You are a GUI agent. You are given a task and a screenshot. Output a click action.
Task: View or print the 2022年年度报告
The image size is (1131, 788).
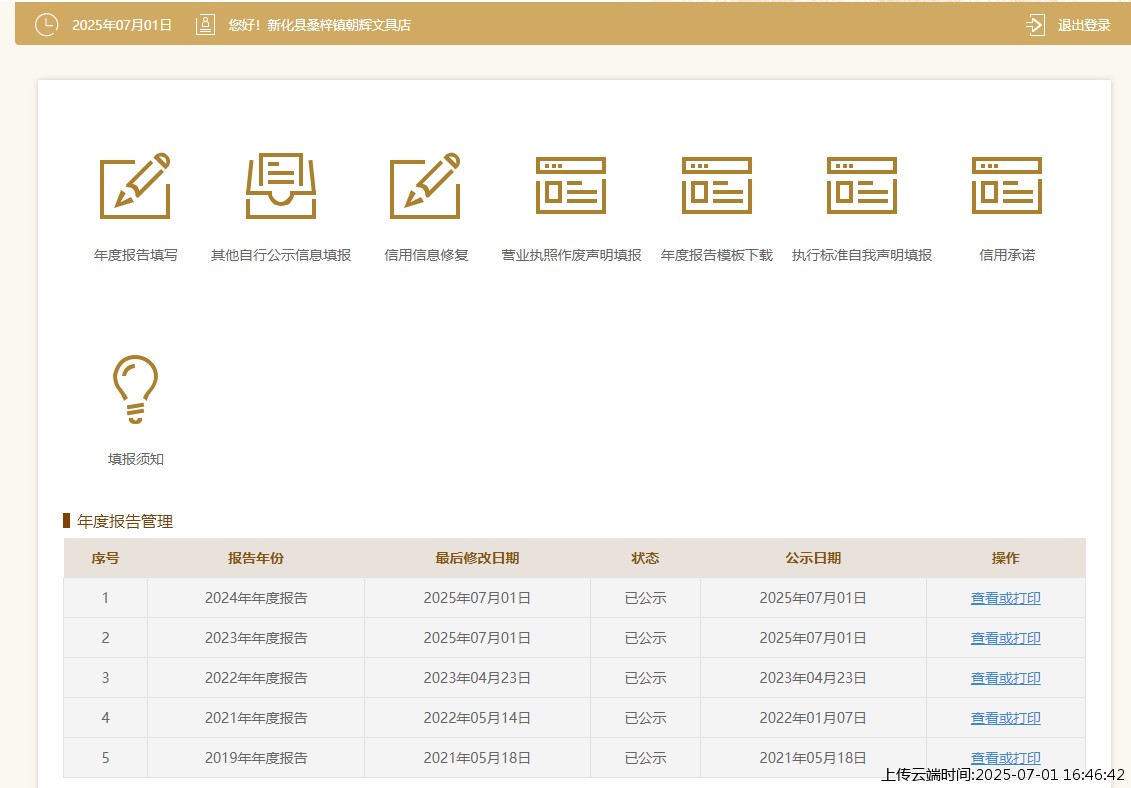(x=1005, y=678)
